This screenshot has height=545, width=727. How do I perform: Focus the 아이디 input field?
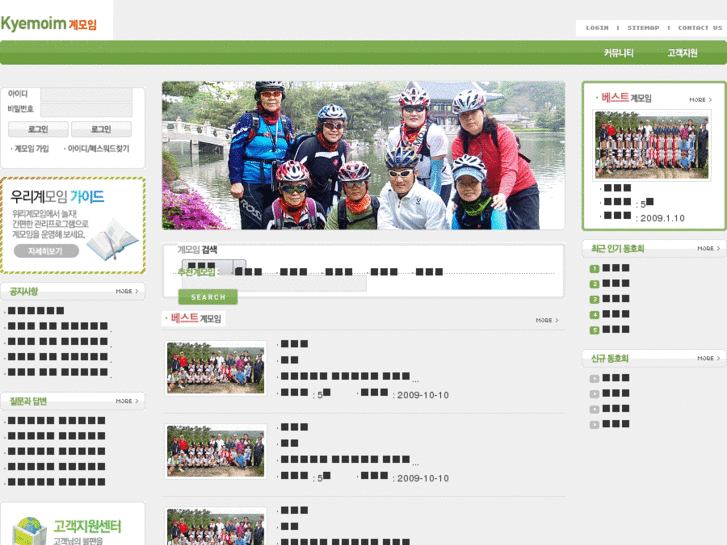click(x=86, y=94)
